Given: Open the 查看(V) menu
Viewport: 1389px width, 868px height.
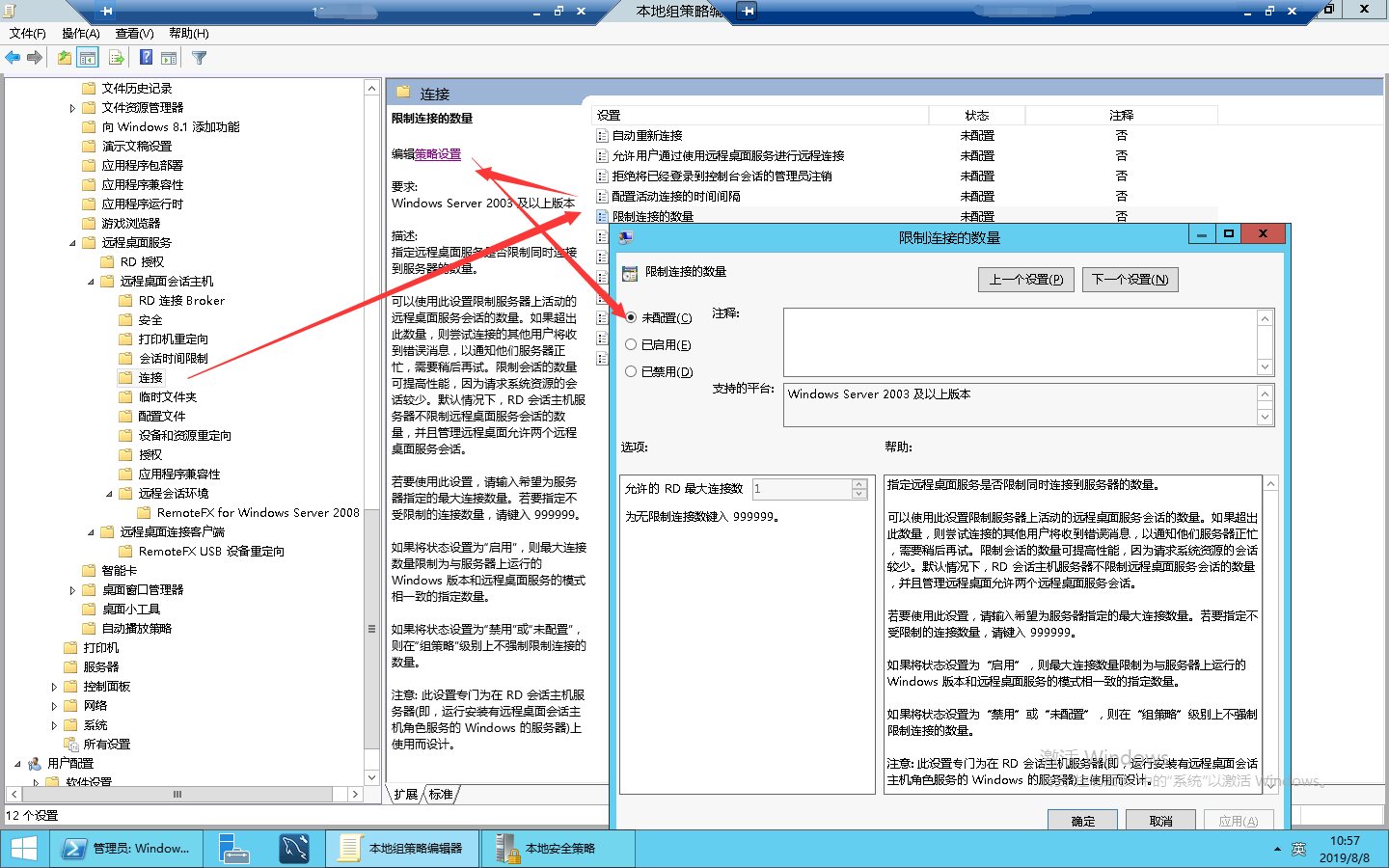Looking at the screenshot, I should click(135, 34).
